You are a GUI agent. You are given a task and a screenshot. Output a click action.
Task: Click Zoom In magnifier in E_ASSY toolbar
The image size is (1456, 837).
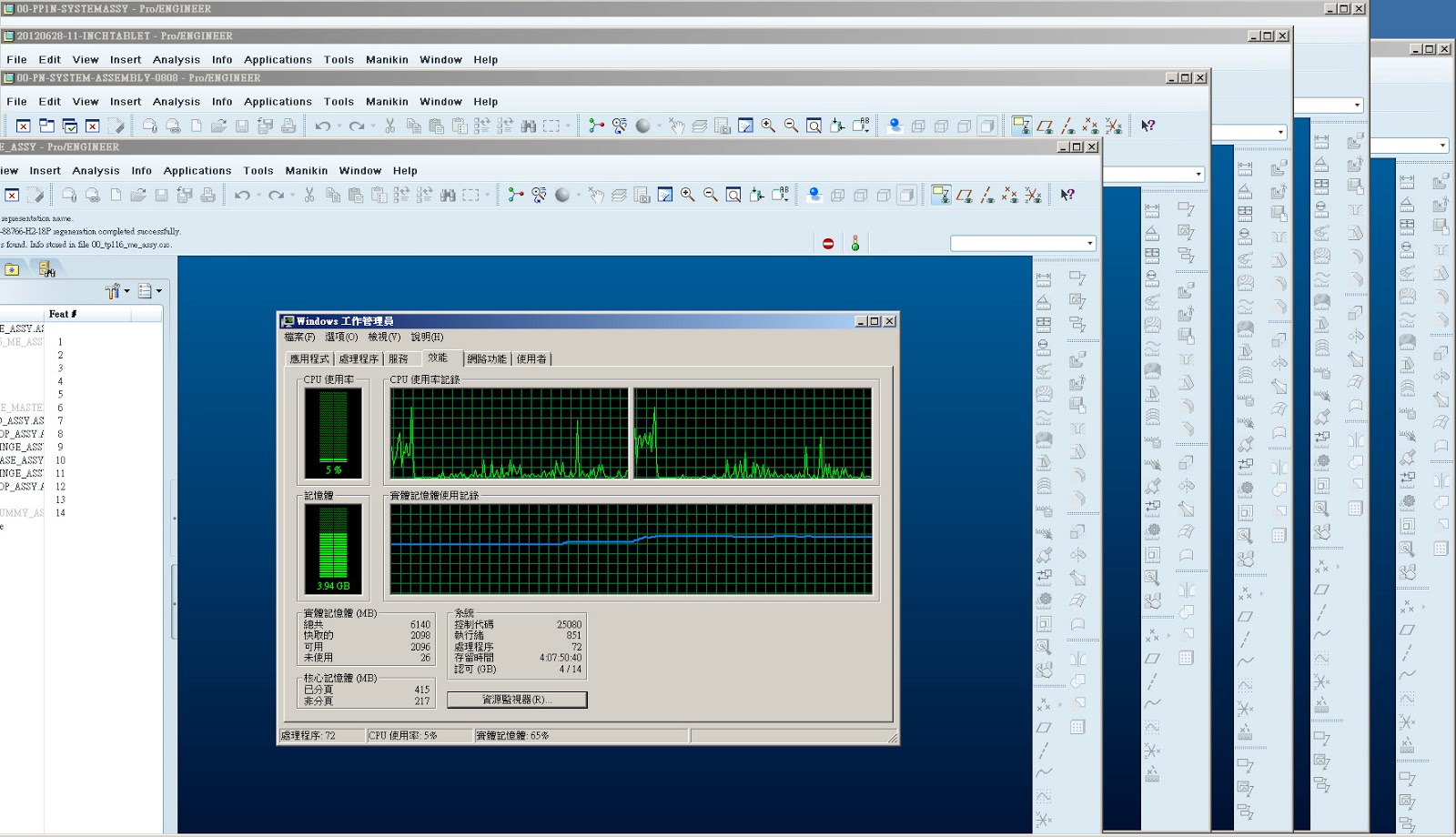click(x=688, y=195)
